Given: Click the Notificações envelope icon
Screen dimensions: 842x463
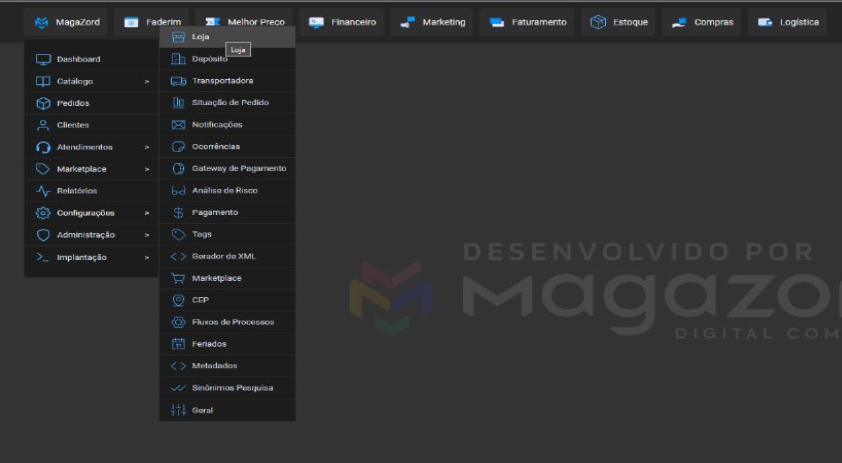Looking at the screenshot, I should point(178,125).
